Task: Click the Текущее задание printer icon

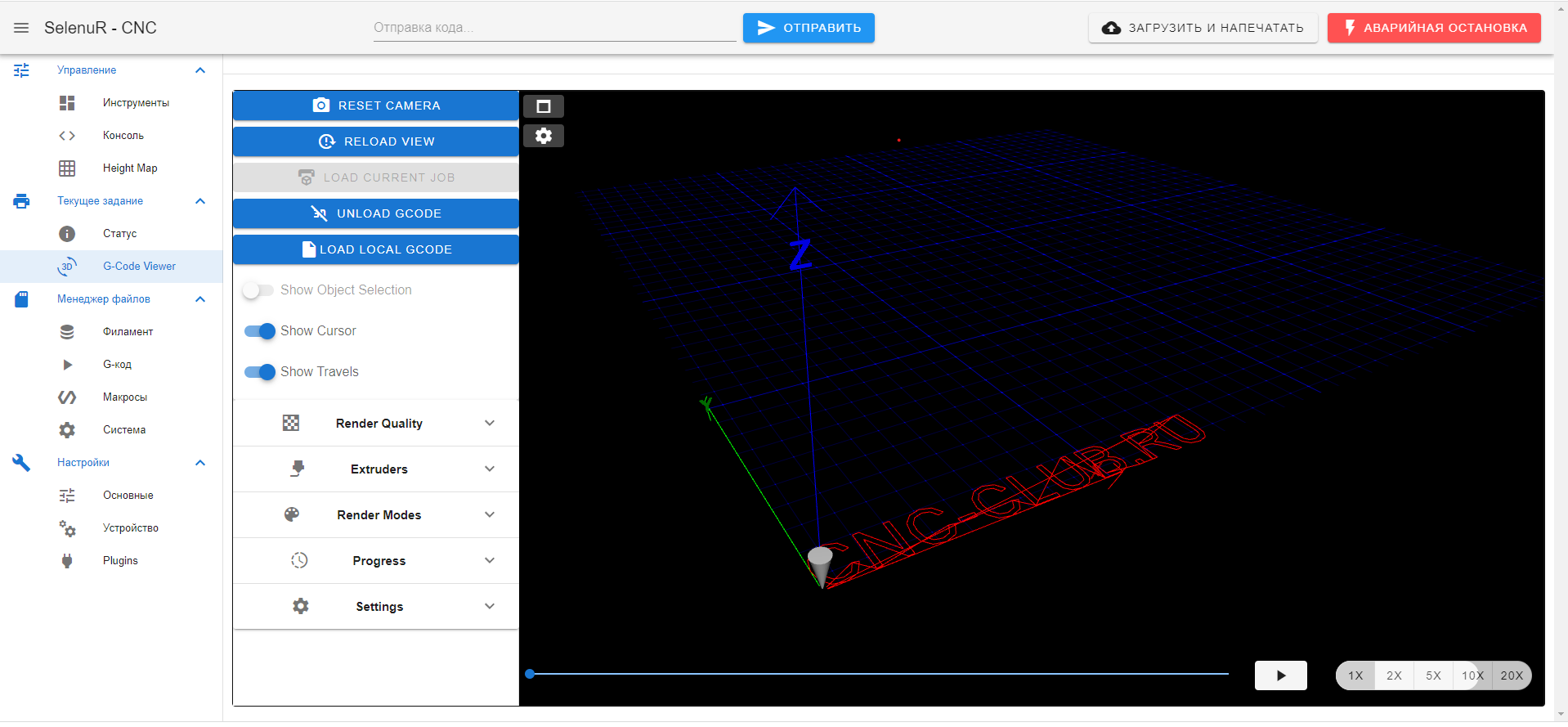Action: (21, 201)
